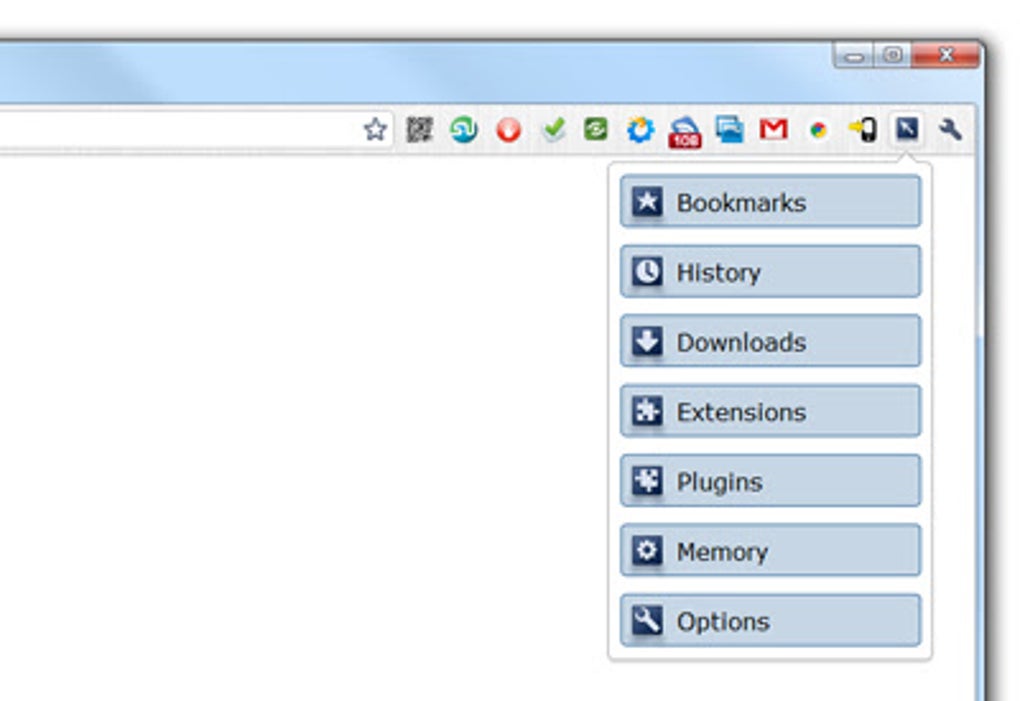Open the Downloads entry
This screenshot has height=701, width=1020.
click(x=769, y=342)
